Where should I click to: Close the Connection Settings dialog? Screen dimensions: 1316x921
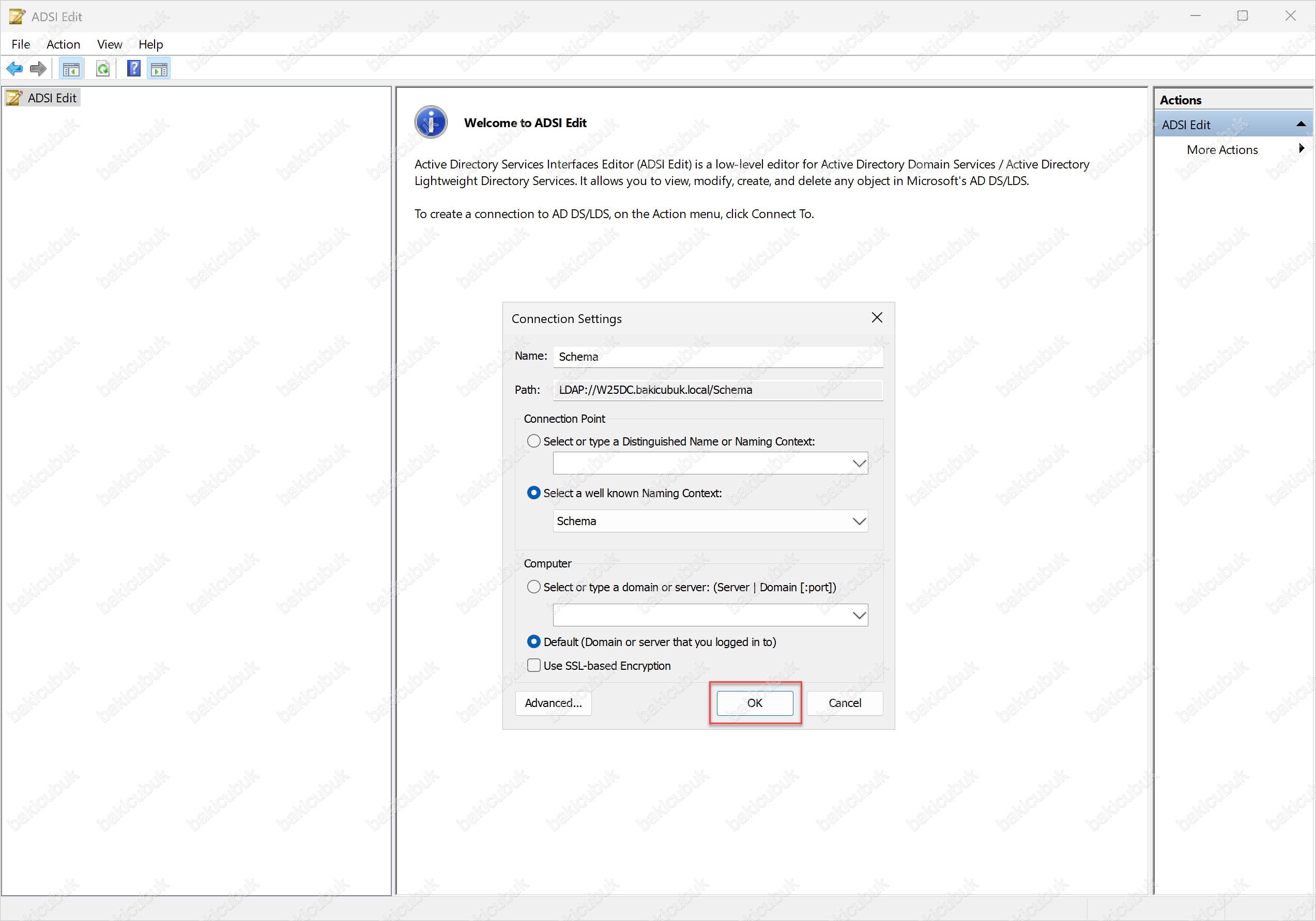[876, 317]
